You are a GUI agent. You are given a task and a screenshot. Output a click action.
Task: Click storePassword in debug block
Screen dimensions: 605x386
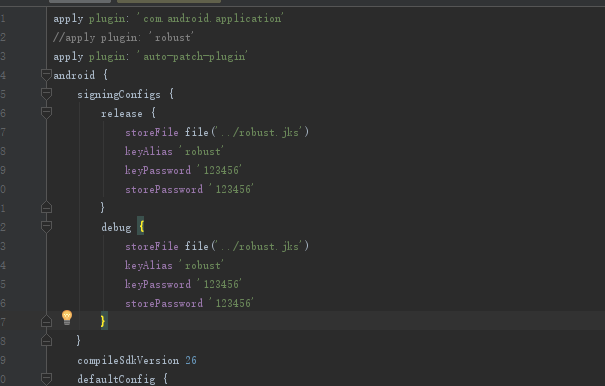(x=164, y=303)
